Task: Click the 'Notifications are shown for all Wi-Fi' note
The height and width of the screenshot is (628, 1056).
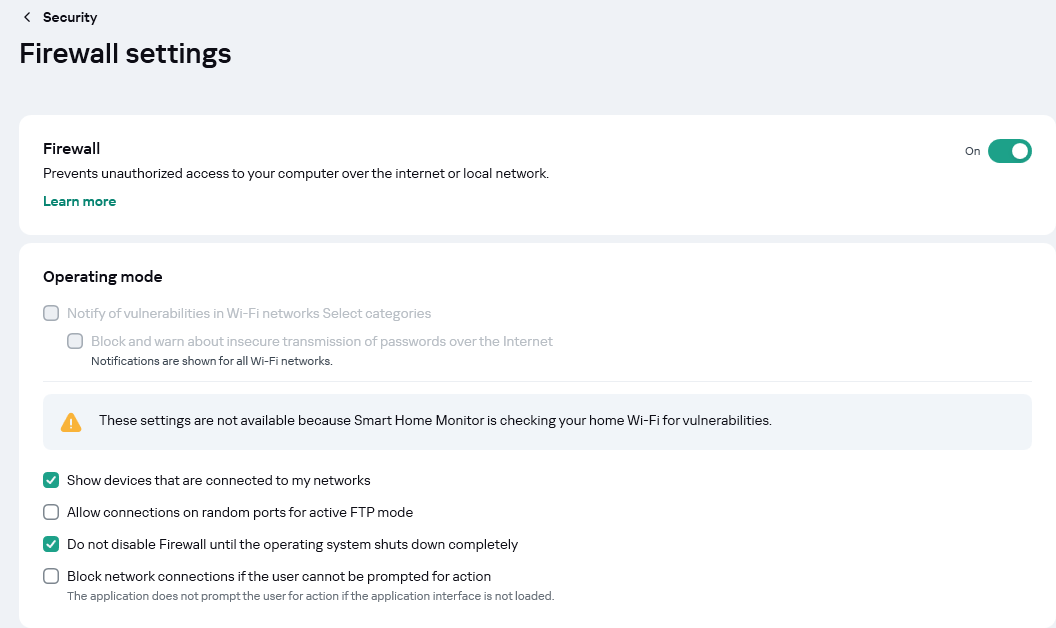Action: [211, 361]
